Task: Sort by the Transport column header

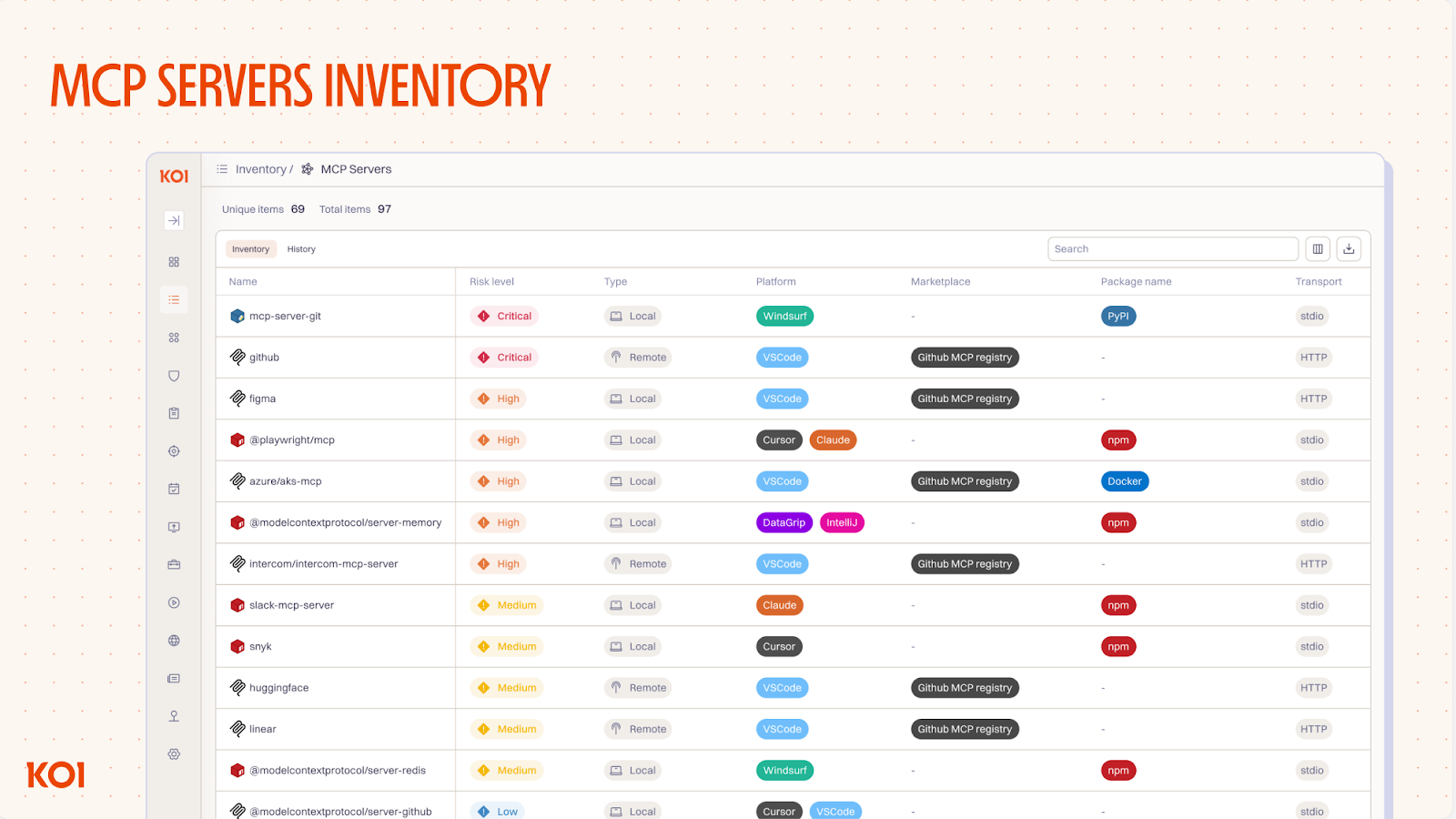Action: 1319,282
